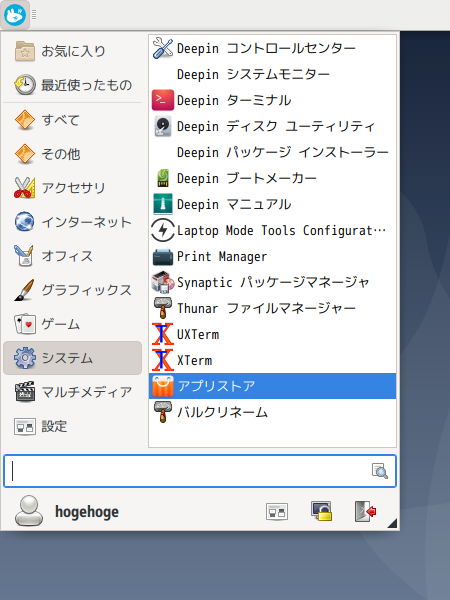Launch Deepin マニュアル via lighthouse icon
This screenshot has width=450, height=600.
coord(163,204)
